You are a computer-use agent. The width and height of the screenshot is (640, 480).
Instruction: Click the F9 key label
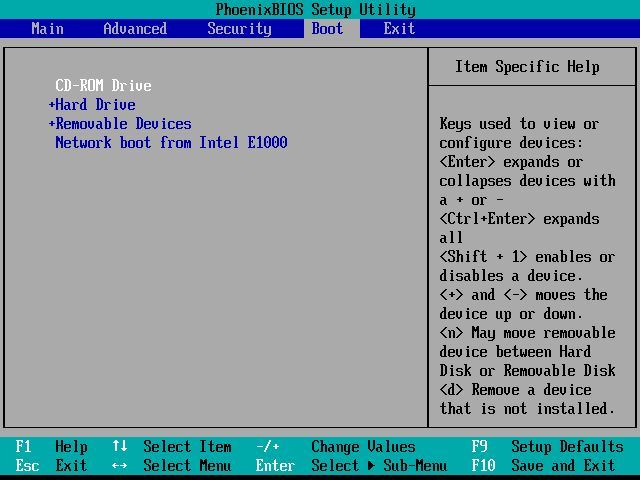(x=480, y=447)
